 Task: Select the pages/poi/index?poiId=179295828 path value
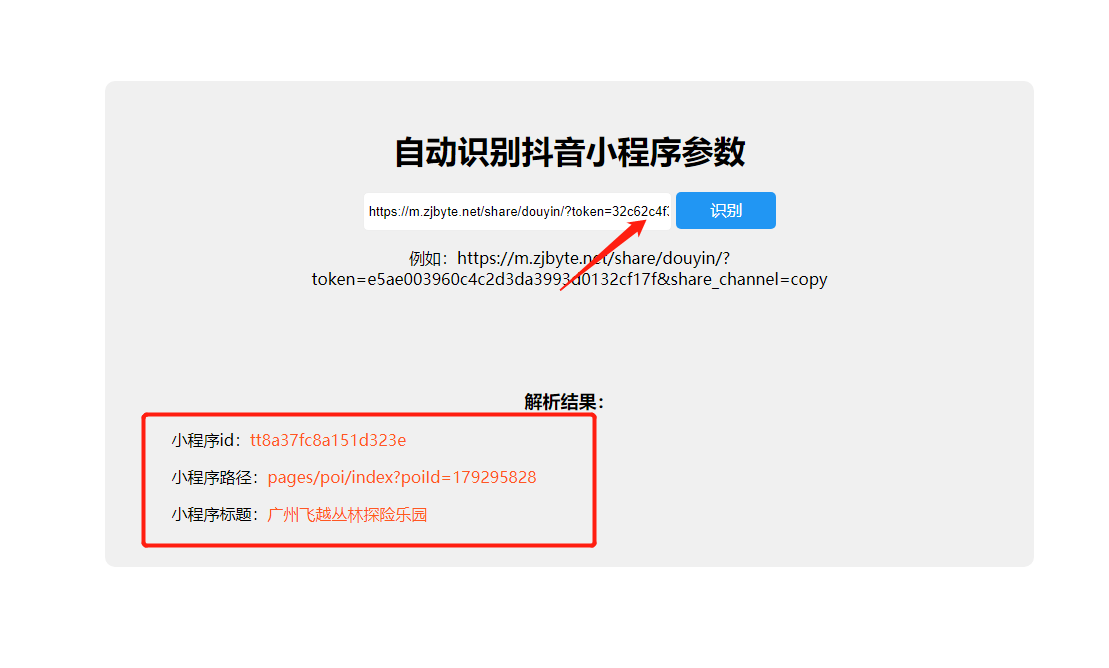tap(402, 478)
